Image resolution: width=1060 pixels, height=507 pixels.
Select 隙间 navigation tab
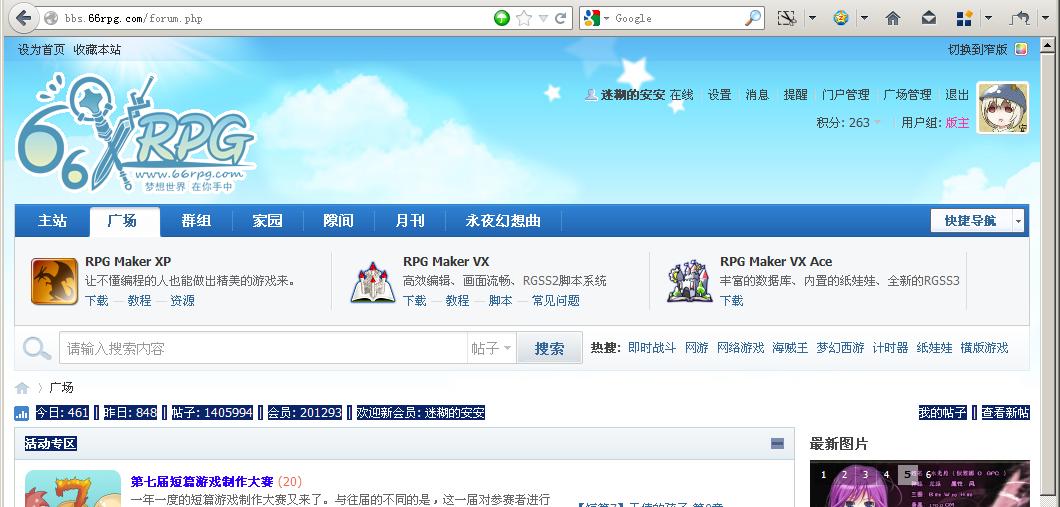pyautogui.click(x=339, y=220)
